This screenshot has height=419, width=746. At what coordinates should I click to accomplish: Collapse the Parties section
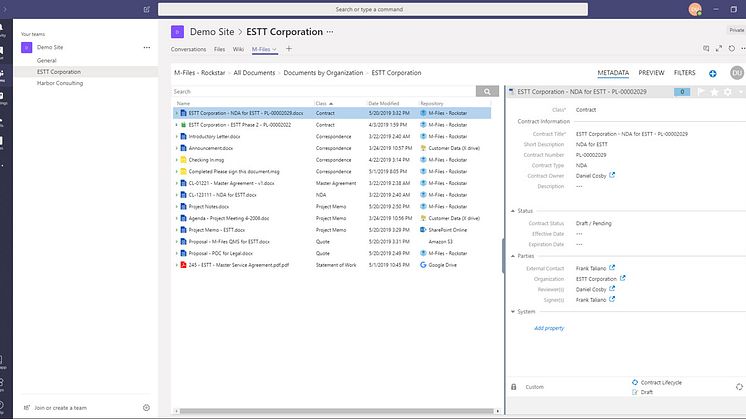[512, 256]
